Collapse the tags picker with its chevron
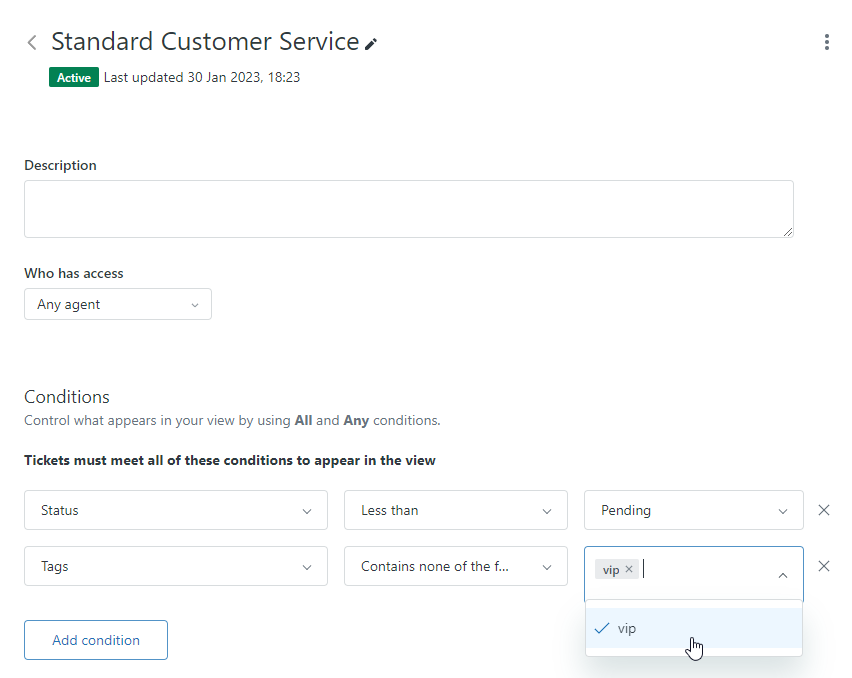This screenshot has height=678, width=852. [783, 576]
